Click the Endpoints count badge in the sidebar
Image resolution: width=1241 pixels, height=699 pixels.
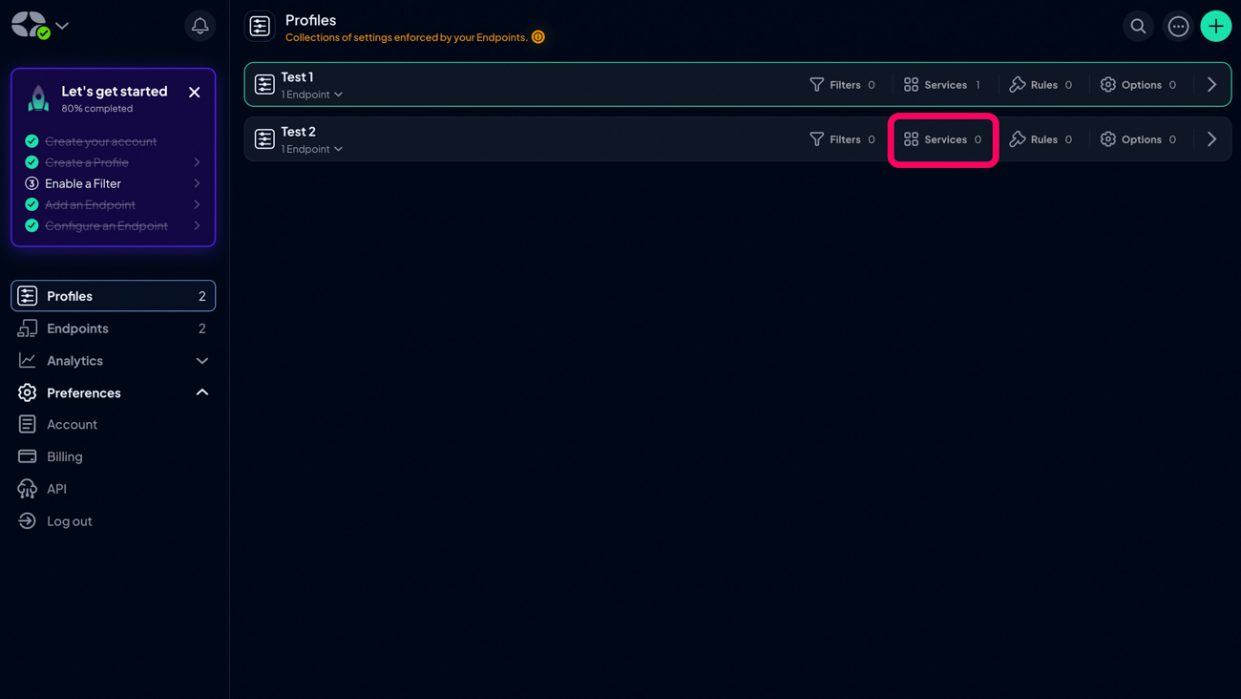coord(202,328)
